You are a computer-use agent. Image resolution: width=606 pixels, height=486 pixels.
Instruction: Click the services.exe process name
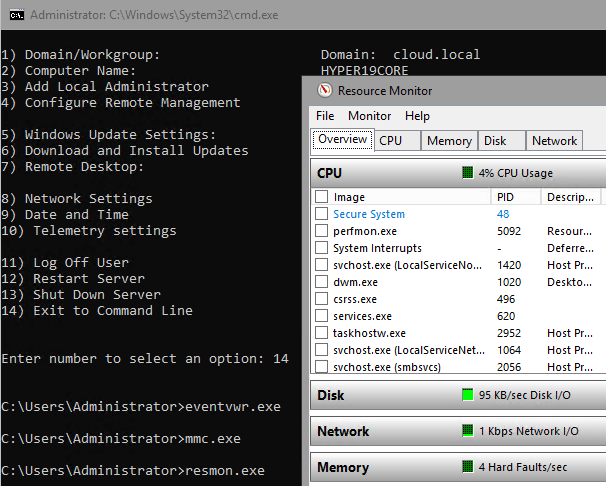point(362,316)
